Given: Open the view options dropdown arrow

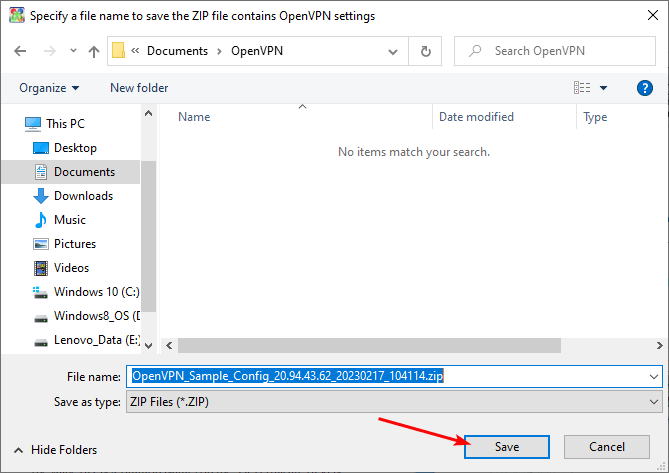Looking at the screenshot, I should pyautogui.click(x=604, y=88).
